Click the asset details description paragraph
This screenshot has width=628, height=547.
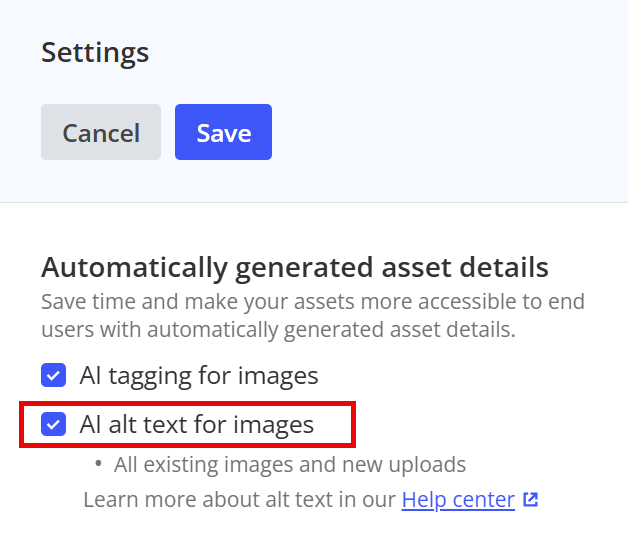pos(313,316)
